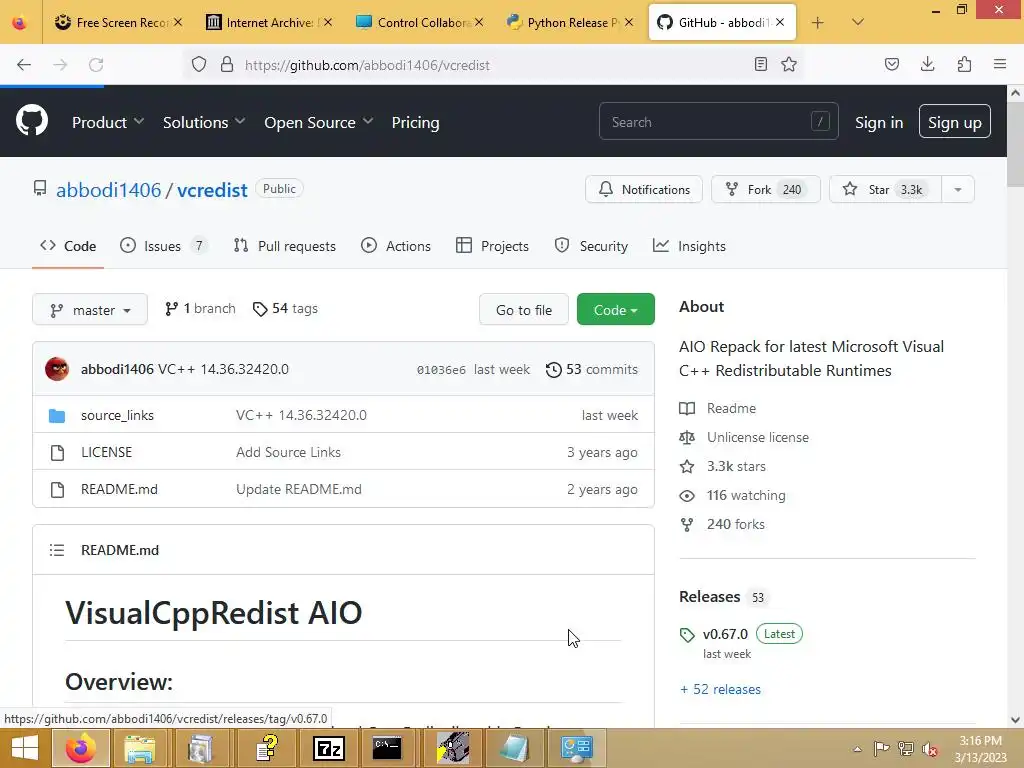Click the site security padlock icon

227,64
